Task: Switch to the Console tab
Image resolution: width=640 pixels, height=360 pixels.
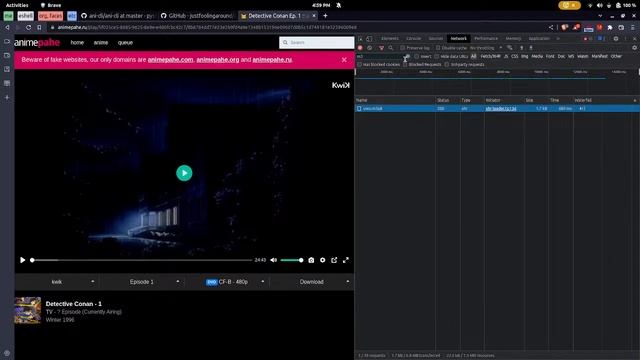Action: pyautogui.click(x=413, y=39)
